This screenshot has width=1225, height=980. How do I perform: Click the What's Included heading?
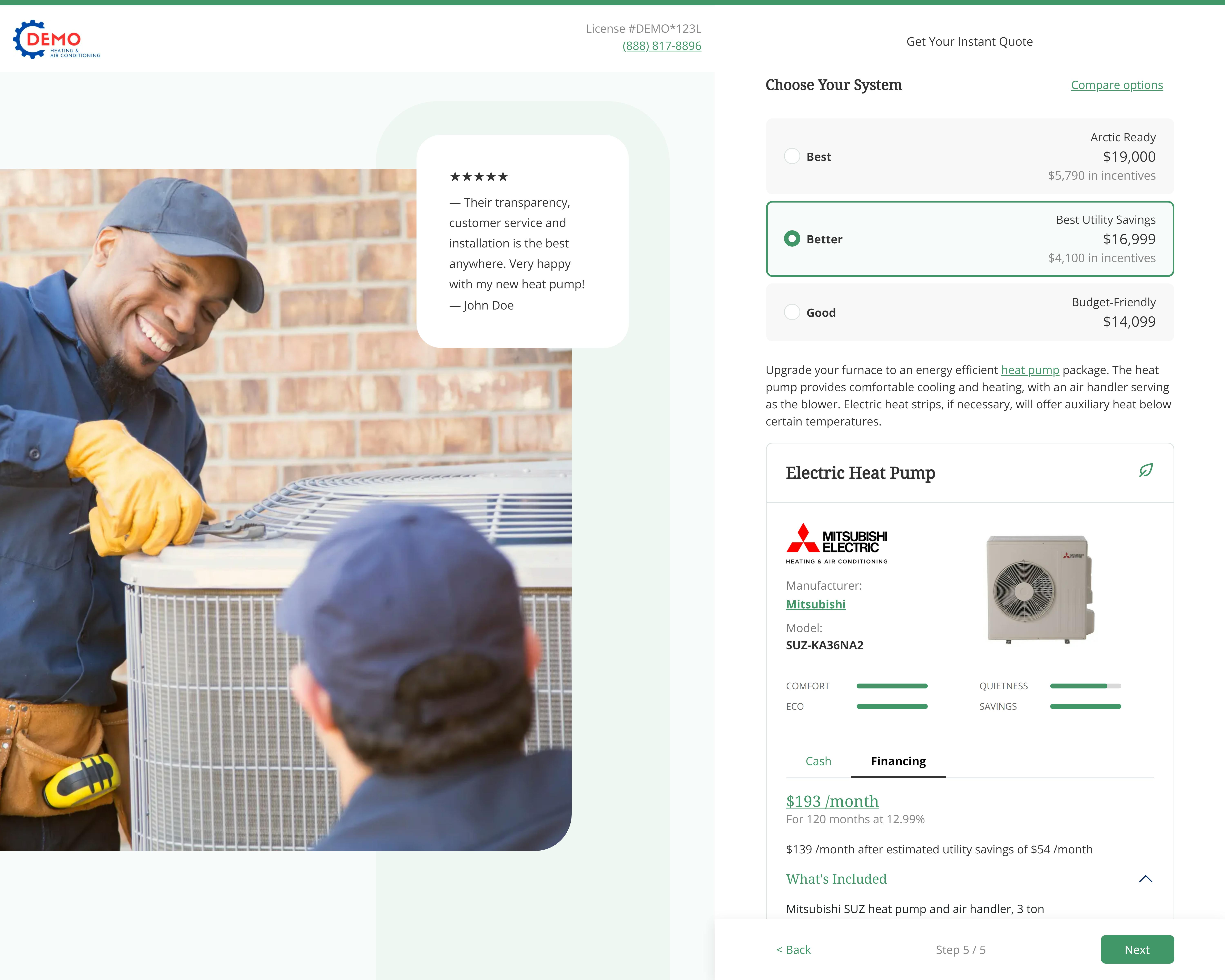pyautogui.click(x=836, y=879)
